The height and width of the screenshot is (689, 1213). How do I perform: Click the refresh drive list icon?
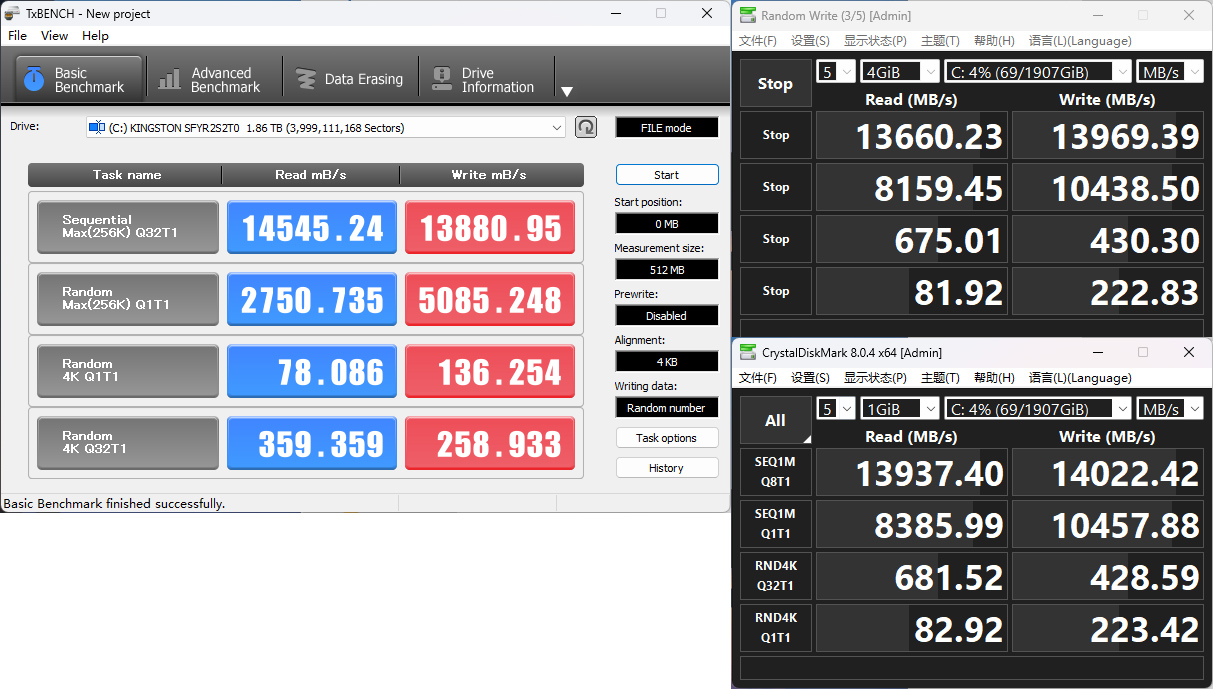586,127
